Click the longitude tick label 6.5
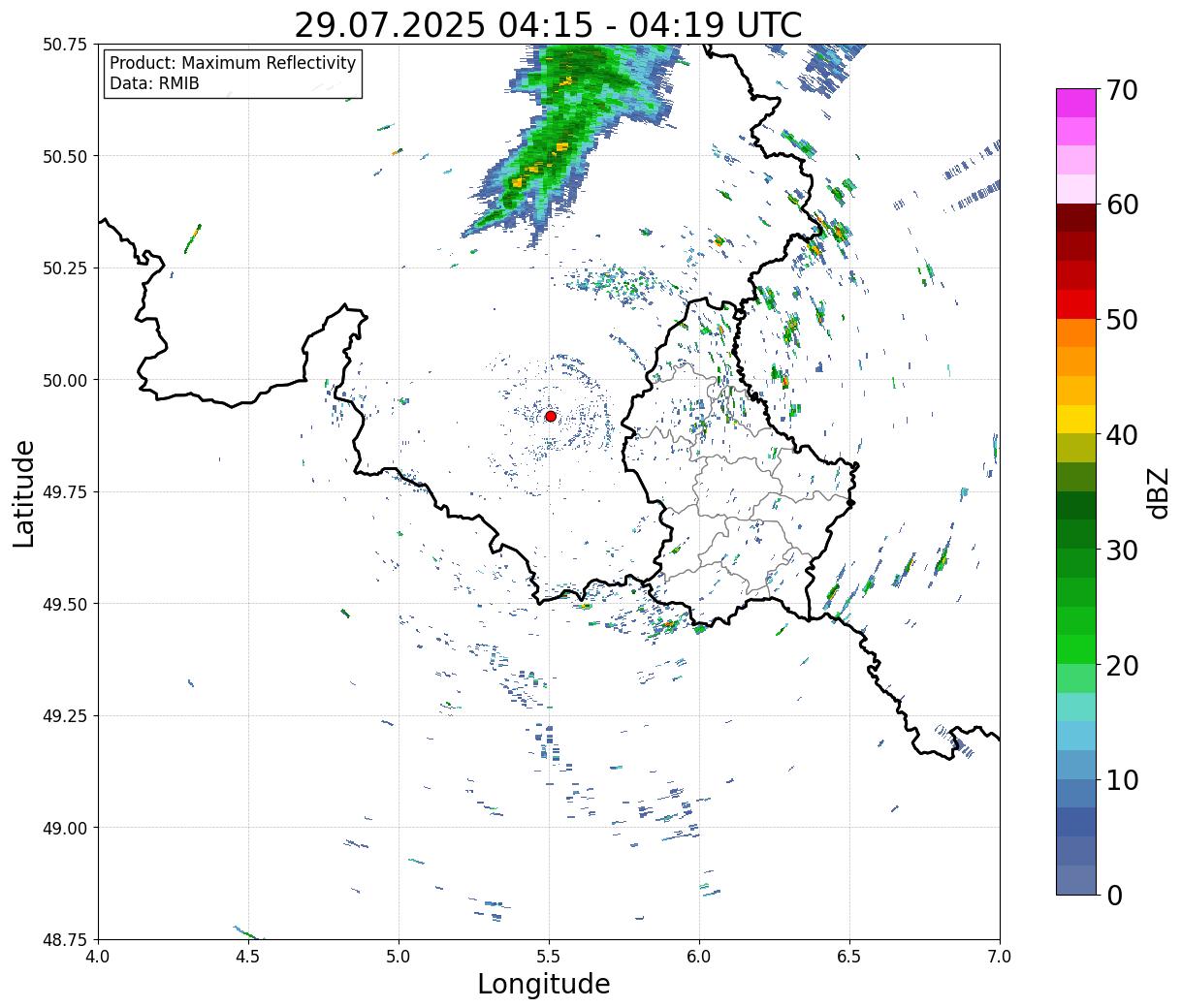This screenshot has width=1182, height=1008. click(x=849, y=957)
